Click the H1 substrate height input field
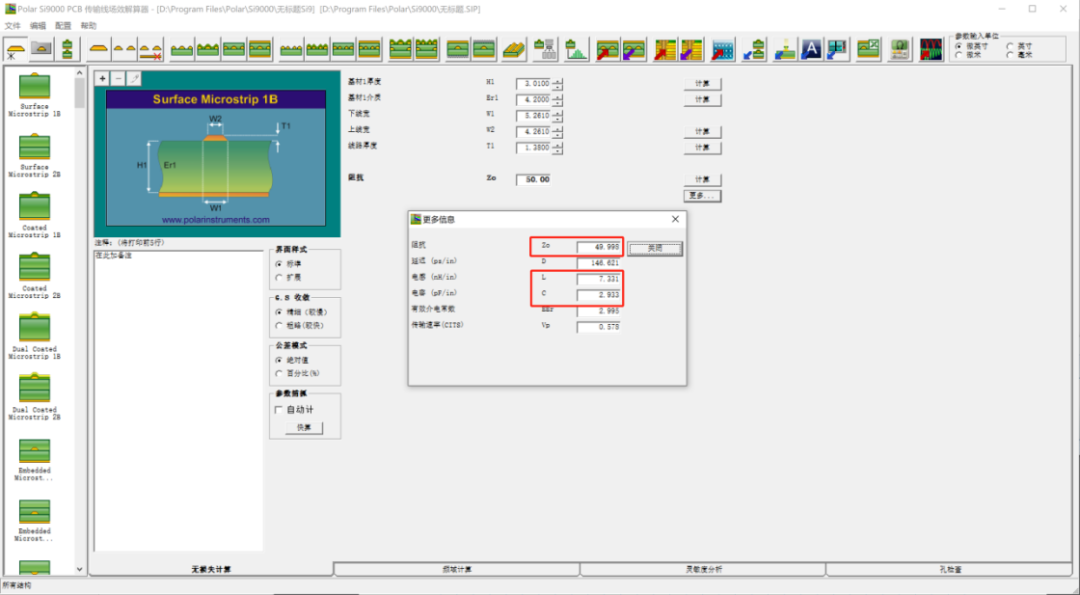Image resolution: width=1080 pixels, height=595 pixels. click(x=534, y=84)
